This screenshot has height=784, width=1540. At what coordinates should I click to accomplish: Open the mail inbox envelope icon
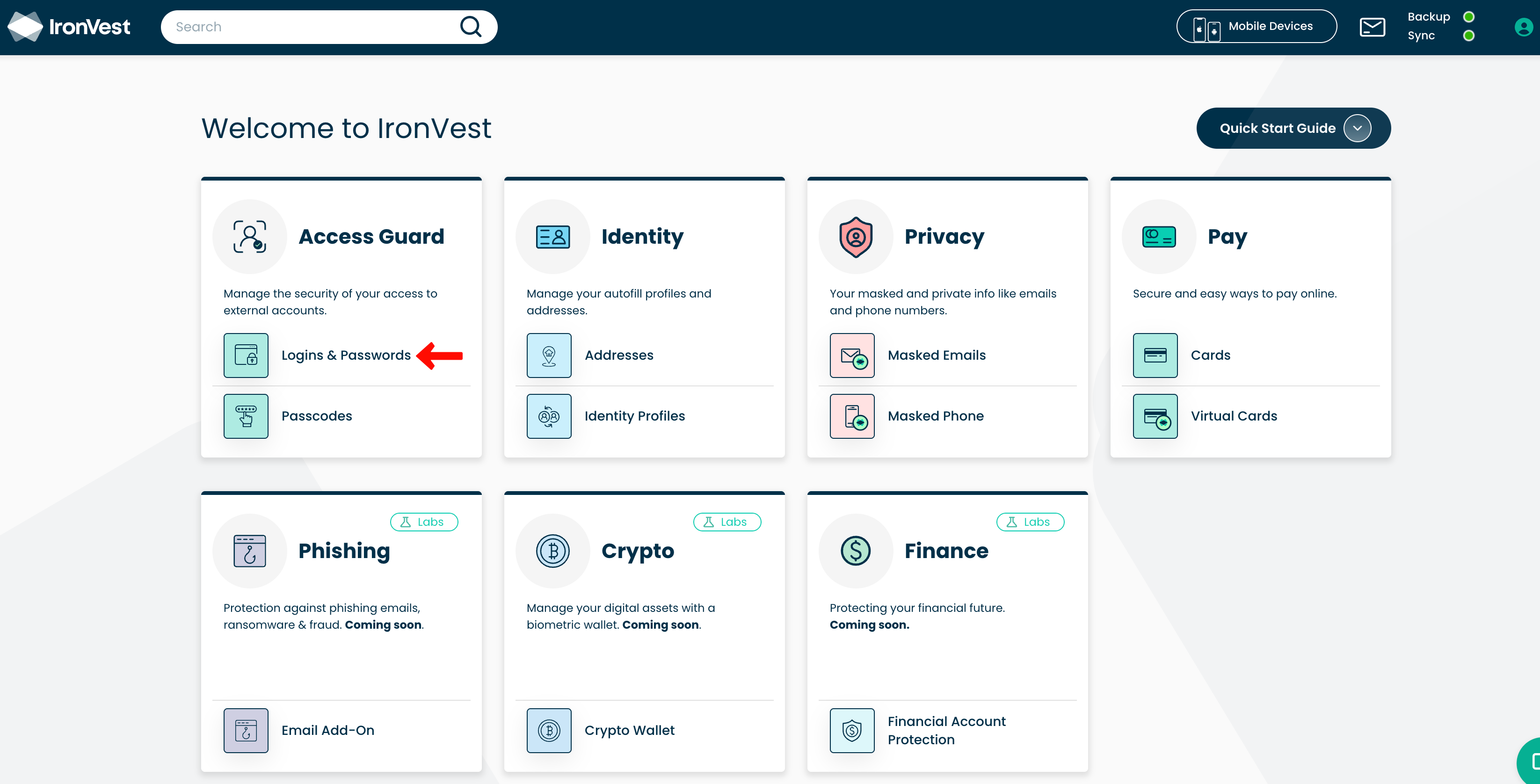pos(1372,27)
